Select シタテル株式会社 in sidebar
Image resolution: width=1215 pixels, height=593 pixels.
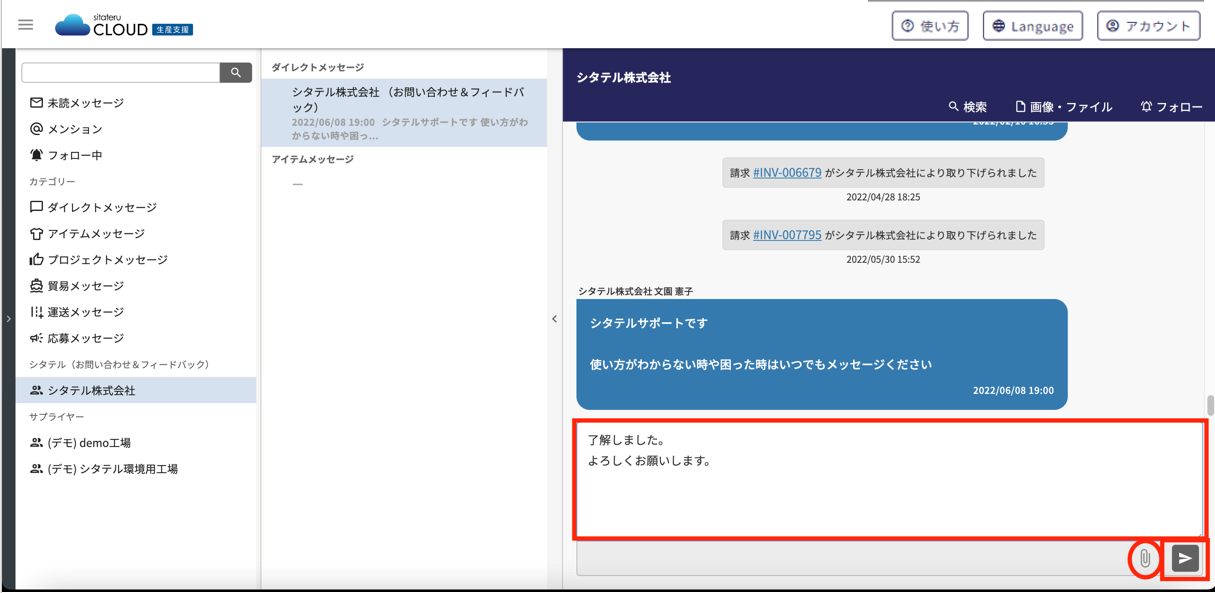coord(136,390)
